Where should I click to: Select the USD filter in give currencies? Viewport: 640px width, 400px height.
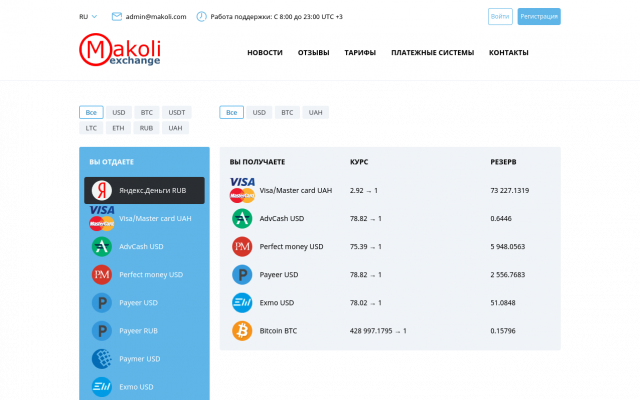coord(119,112)
